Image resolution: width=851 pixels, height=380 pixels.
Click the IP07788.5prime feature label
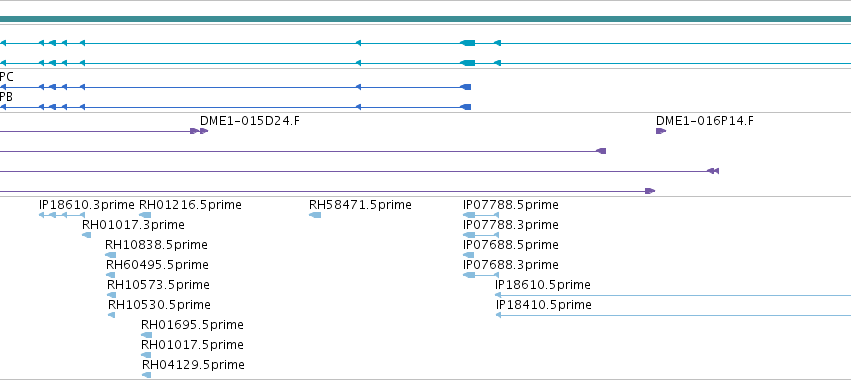(511, 205)
